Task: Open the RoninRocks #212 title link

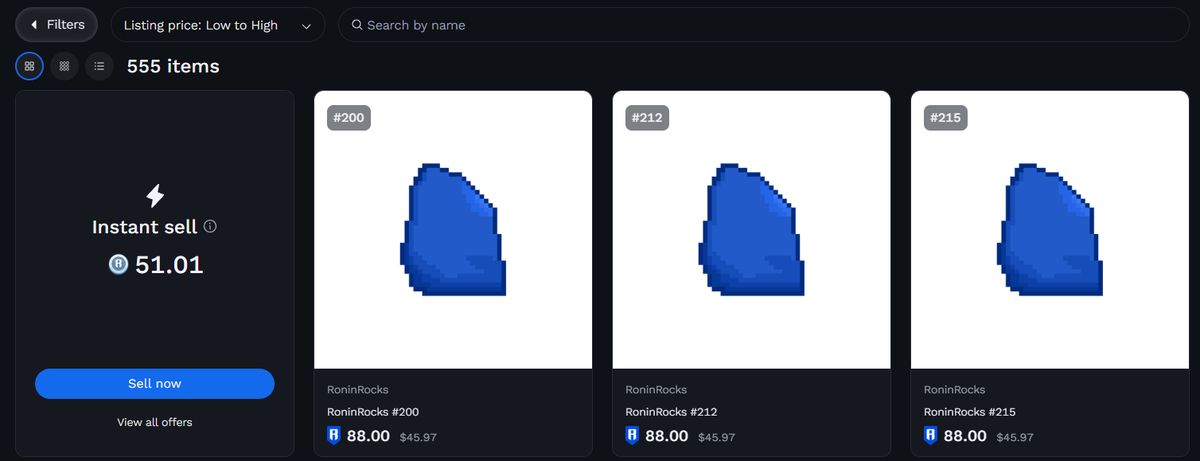Action: [671, 412]
